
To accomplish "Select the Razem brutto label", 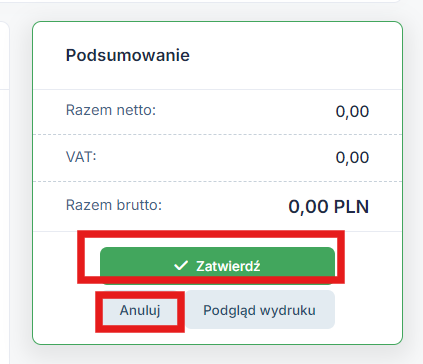I will tap(114, 205).
